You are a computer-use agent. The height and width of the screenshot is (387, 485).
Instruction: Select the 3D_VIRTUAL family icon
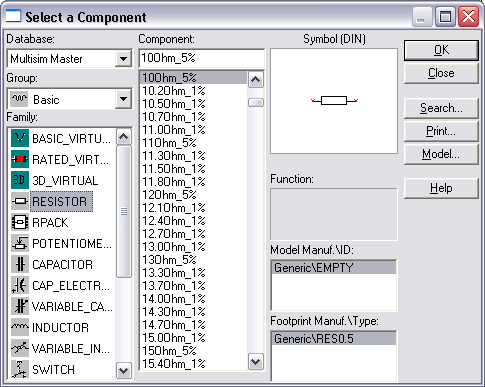coord(20,180)
